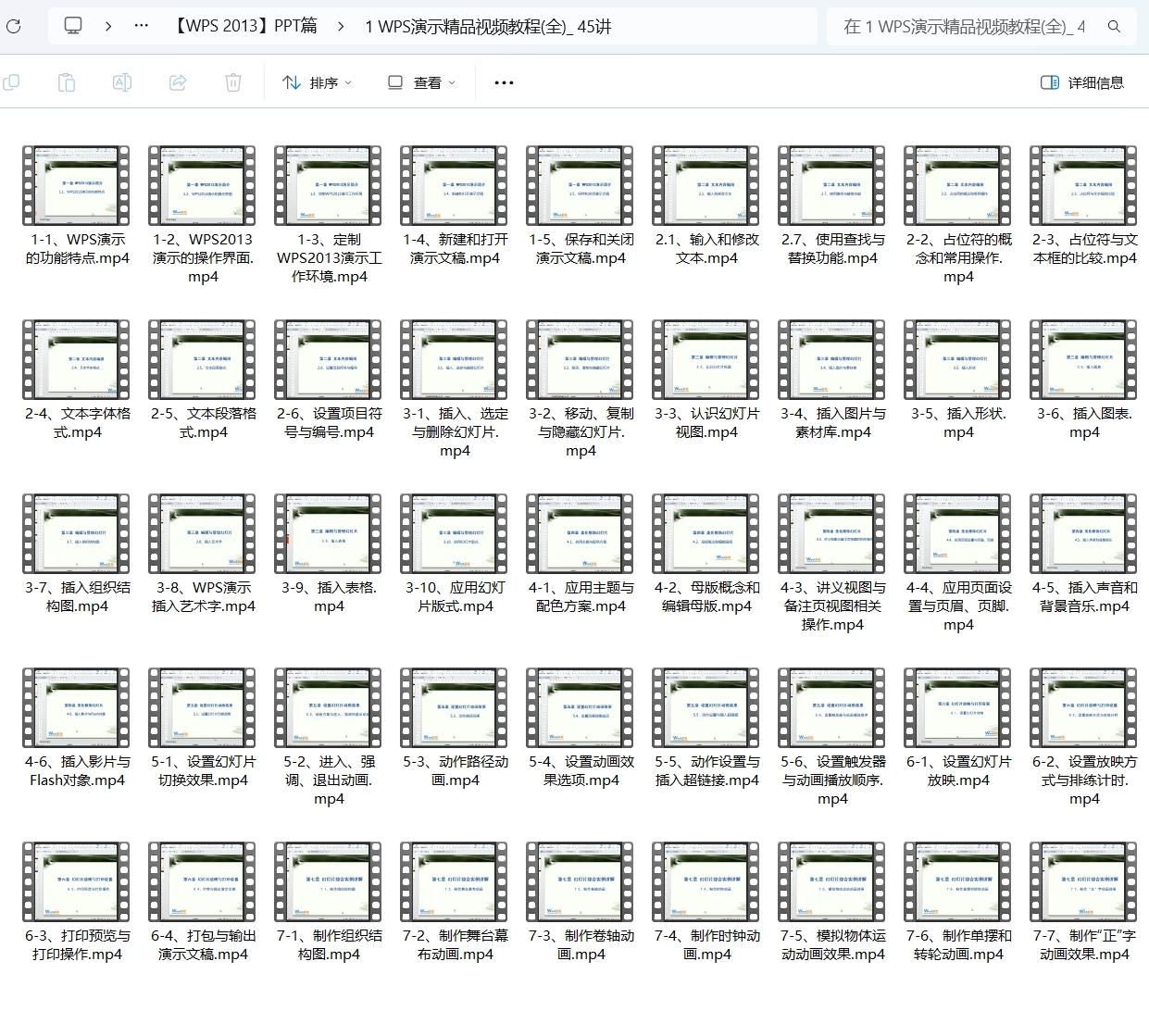Click file name 2-3、占位符与文本框的比较.mp4

coord(1084,248)
